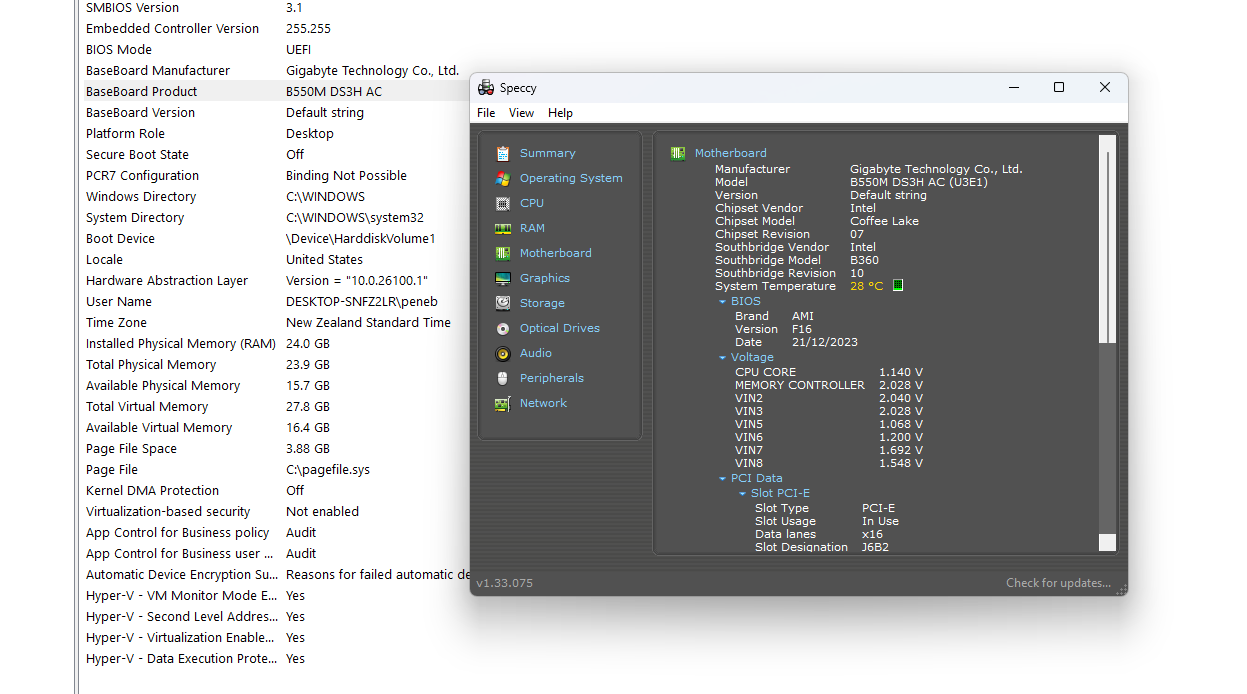Select the Automatic Device Encryption Support row
This screenshot has height=694, width=1247.
[x=275, y=574]
